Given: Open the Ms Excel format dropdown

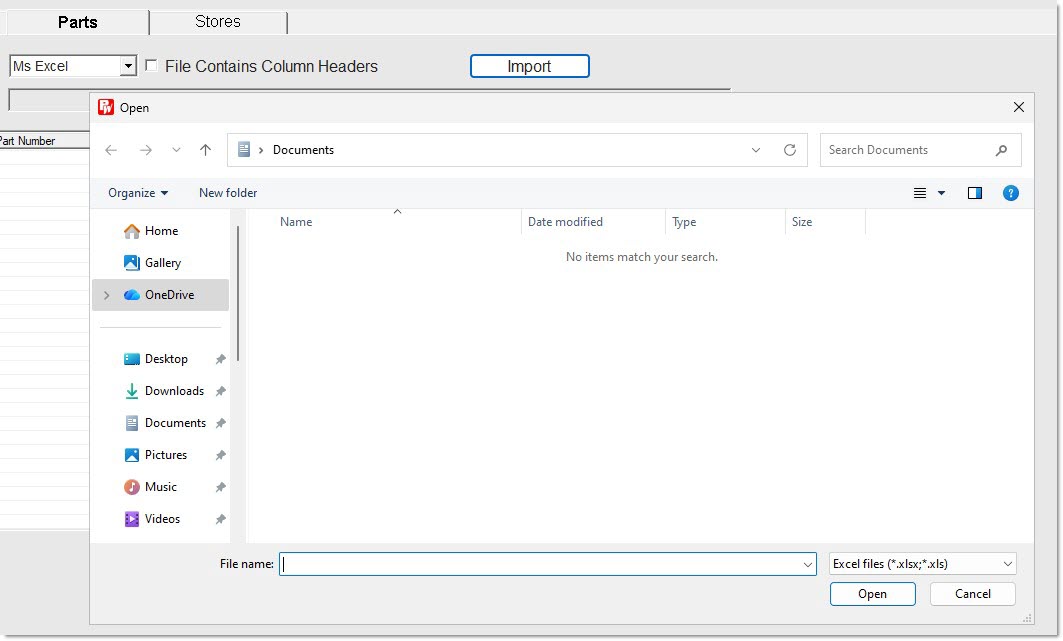Looking at the screenshot, I should (x=128, y=67).
